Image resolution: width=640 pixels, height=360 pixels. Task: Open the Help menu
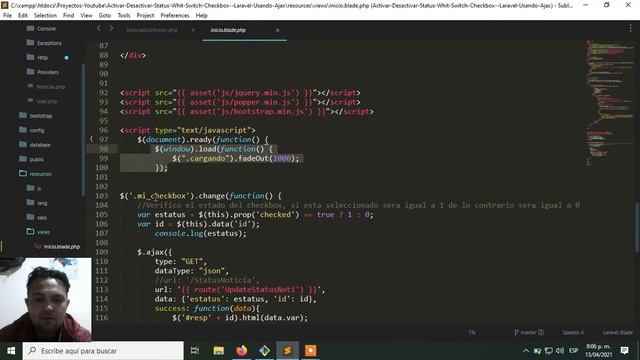coord(202,16)
